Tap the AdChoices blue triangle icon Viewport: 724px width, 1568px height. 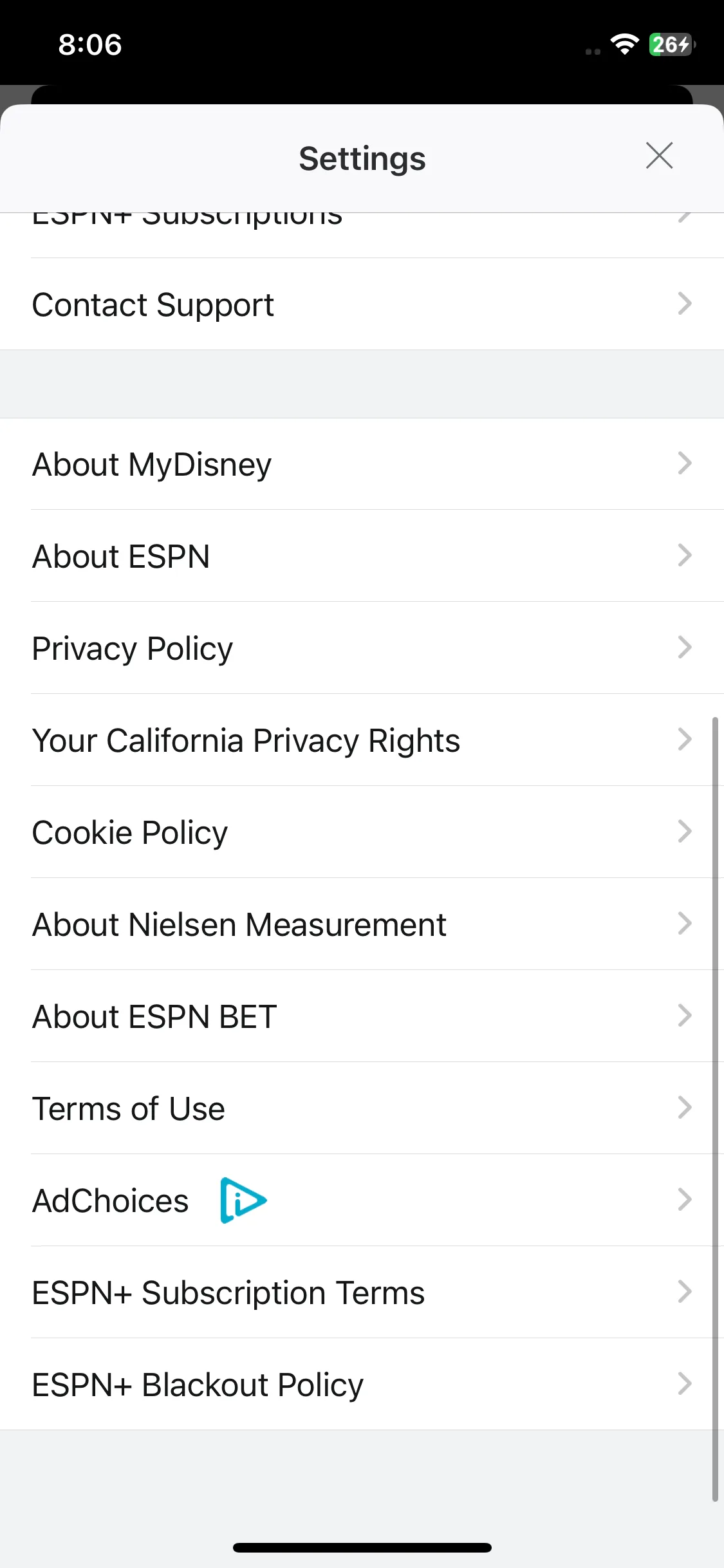(x=243, y=1200)
